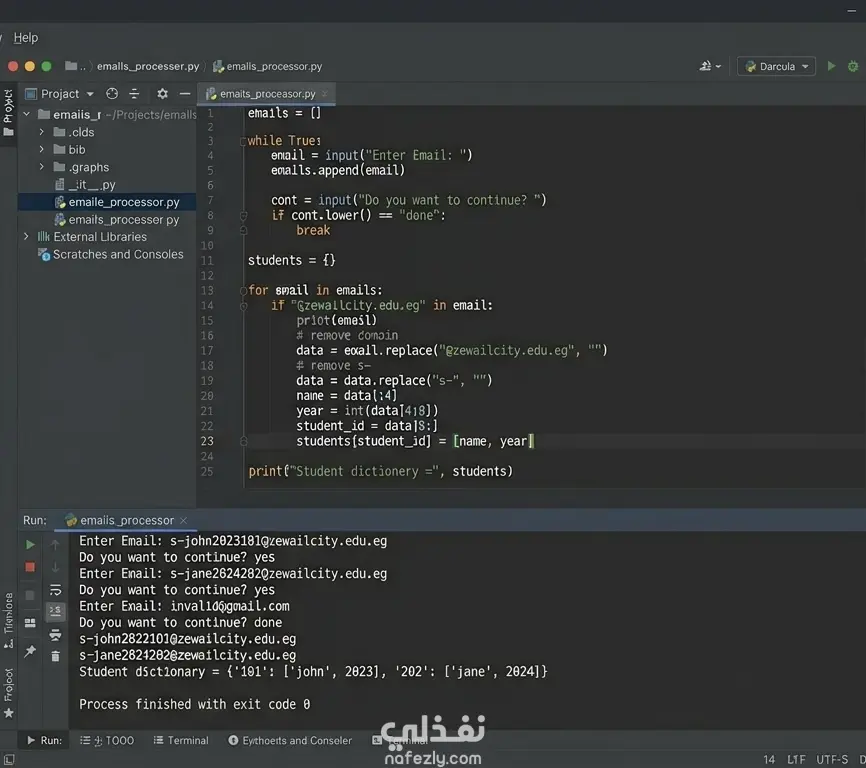The height and width of the screenshot is (768, 866).
Task: Stop the process with red square icon
Action: point(30,567)
